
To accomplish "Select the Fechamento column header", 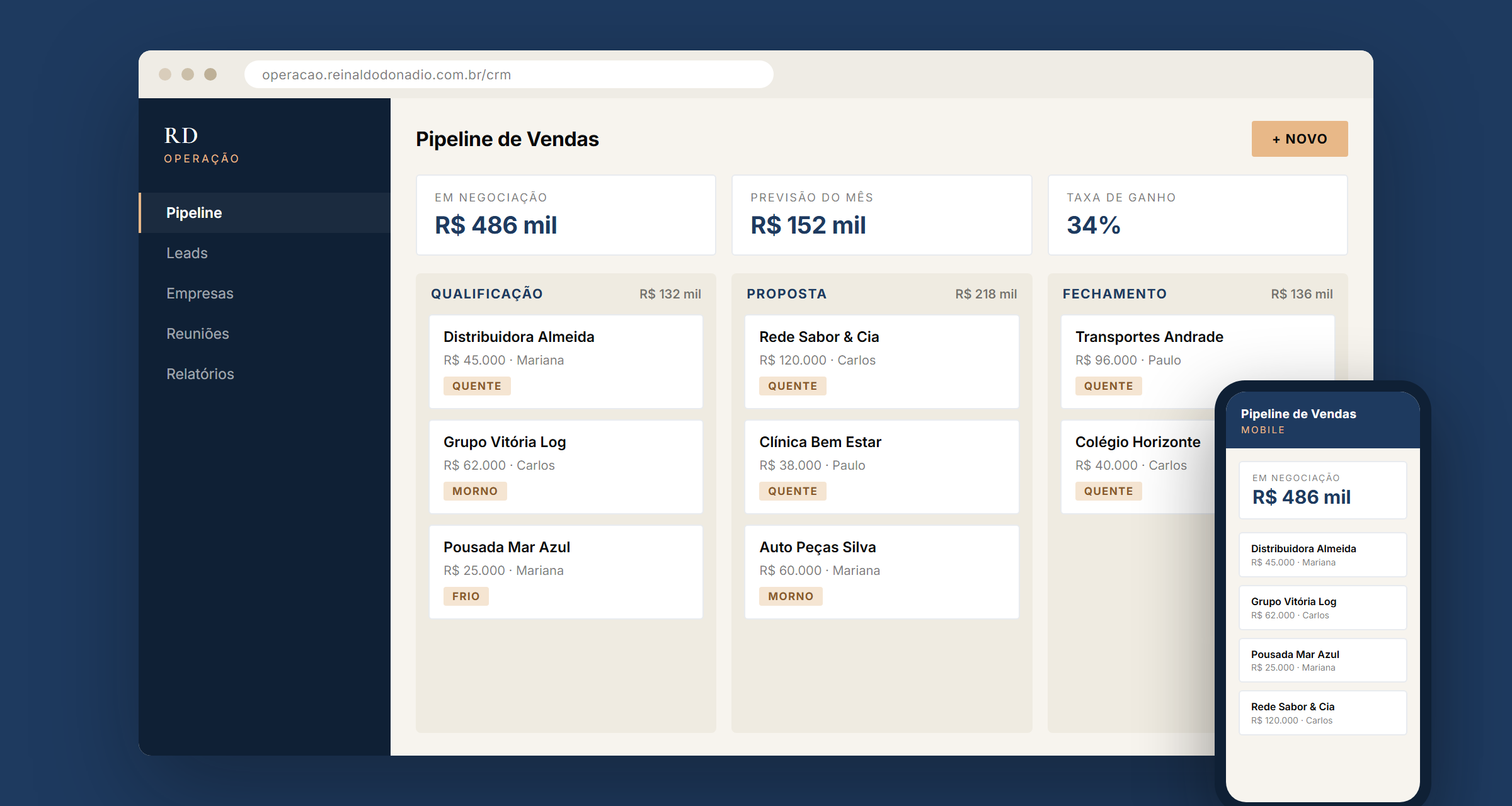I will click(1114, 294).
